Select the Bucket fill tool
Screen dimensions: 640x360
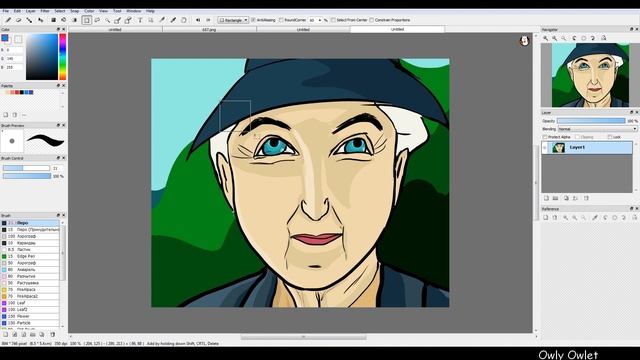[64, 20]
